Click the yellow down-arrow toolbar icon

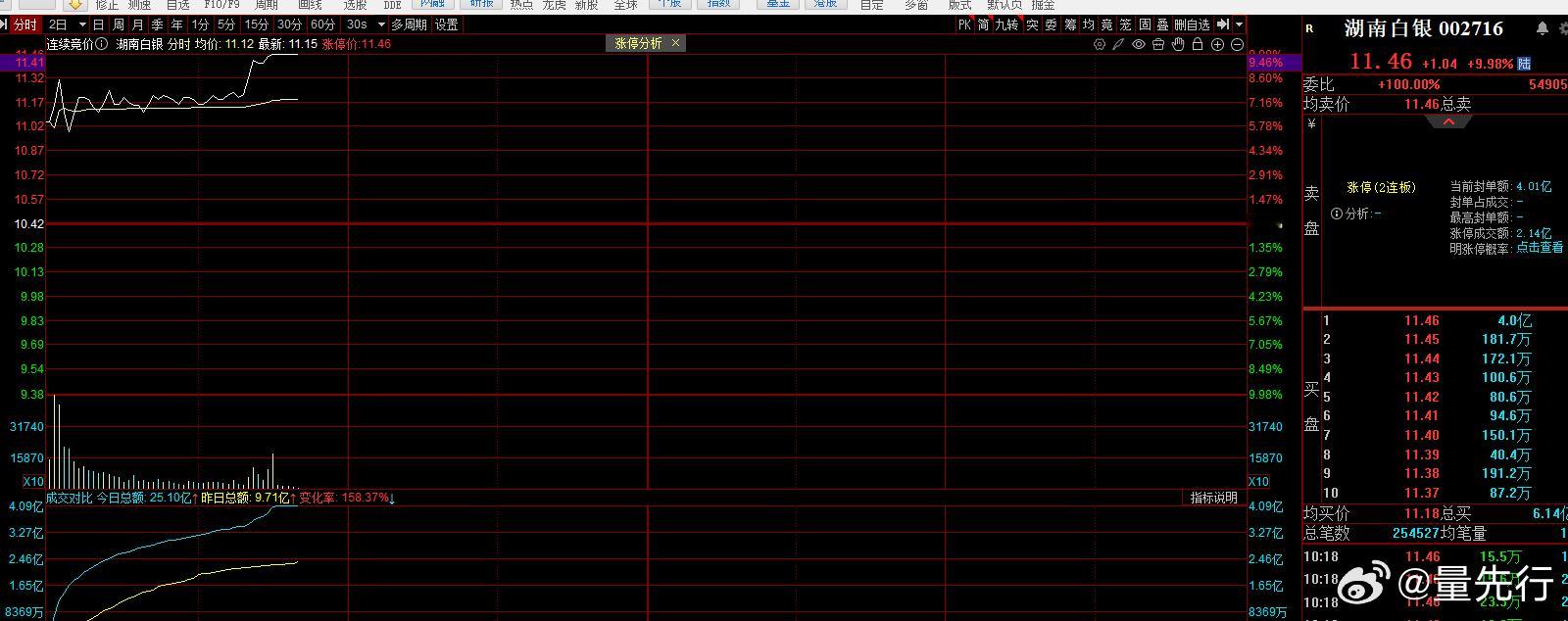74,5
